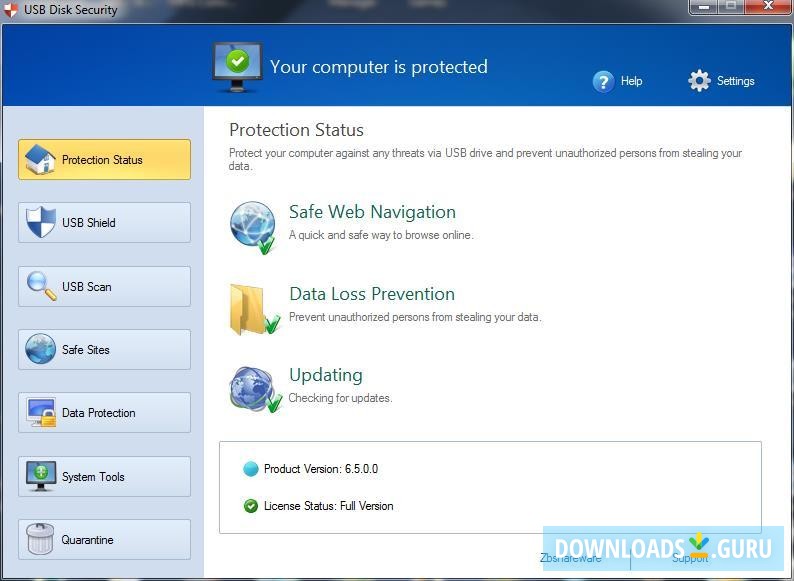794x581 pixels.
Task: Click the Updating heading link
Action: pyautogui.click(x=326, y=375)
